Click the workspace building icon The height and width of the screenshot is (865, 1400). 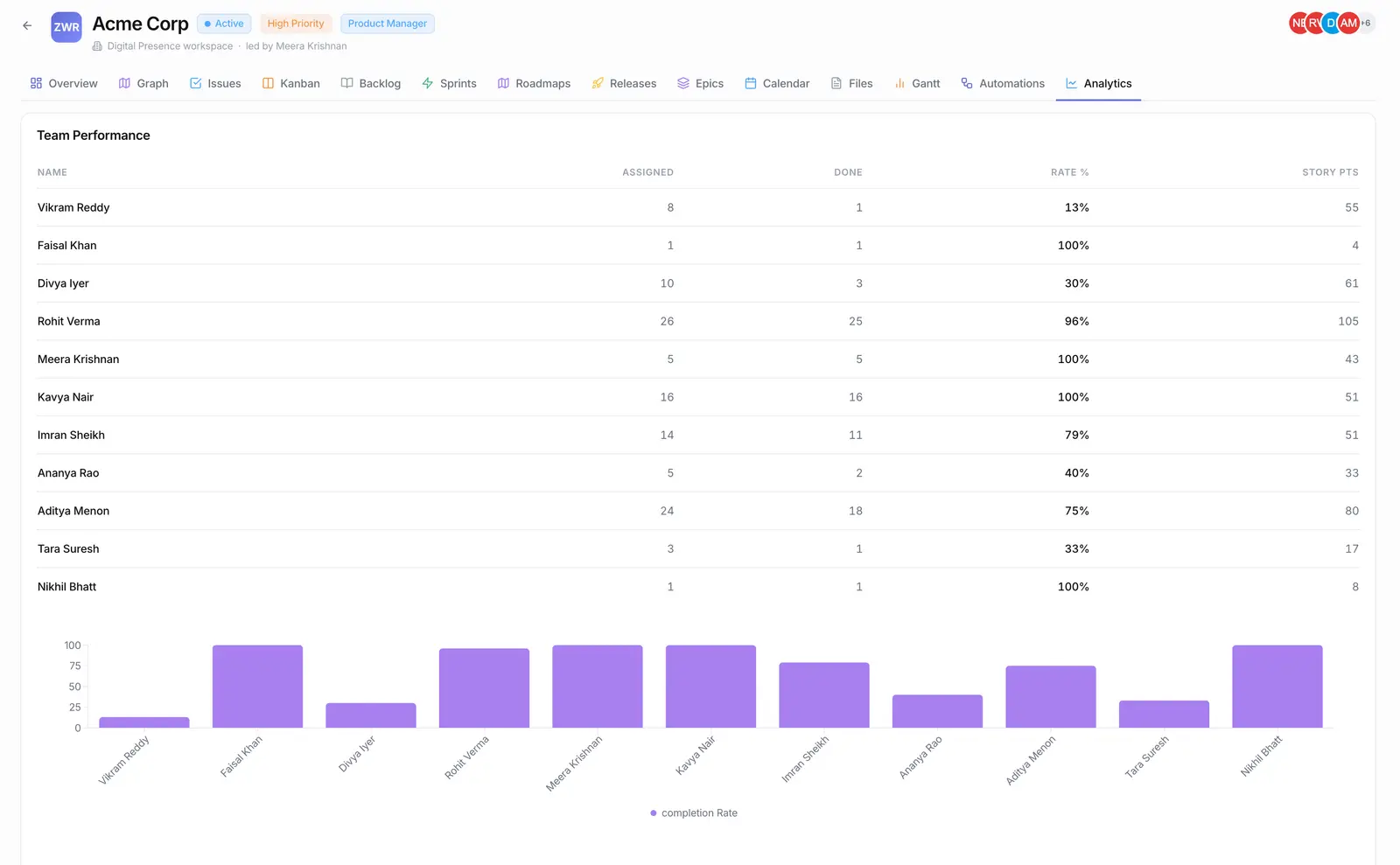pyautogui.click(x=97, y=46)
